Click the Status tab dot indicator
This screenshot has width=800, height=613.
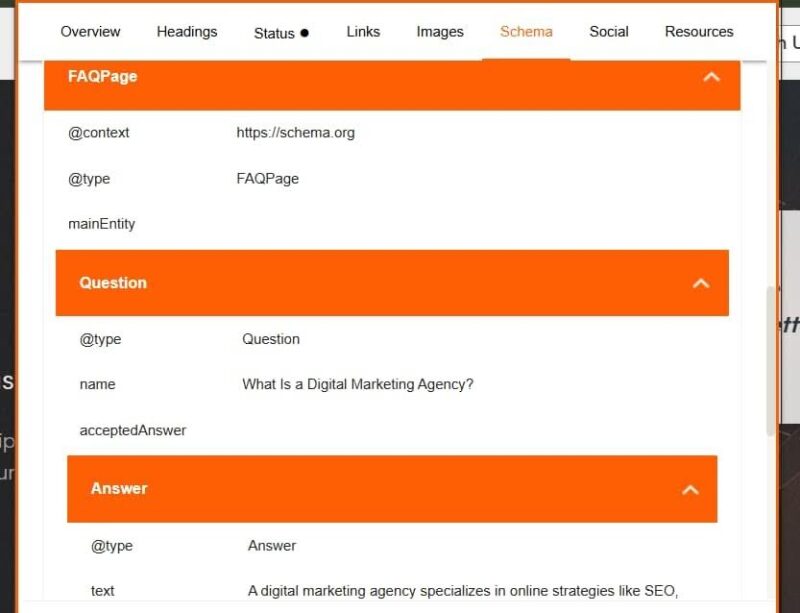305,33
